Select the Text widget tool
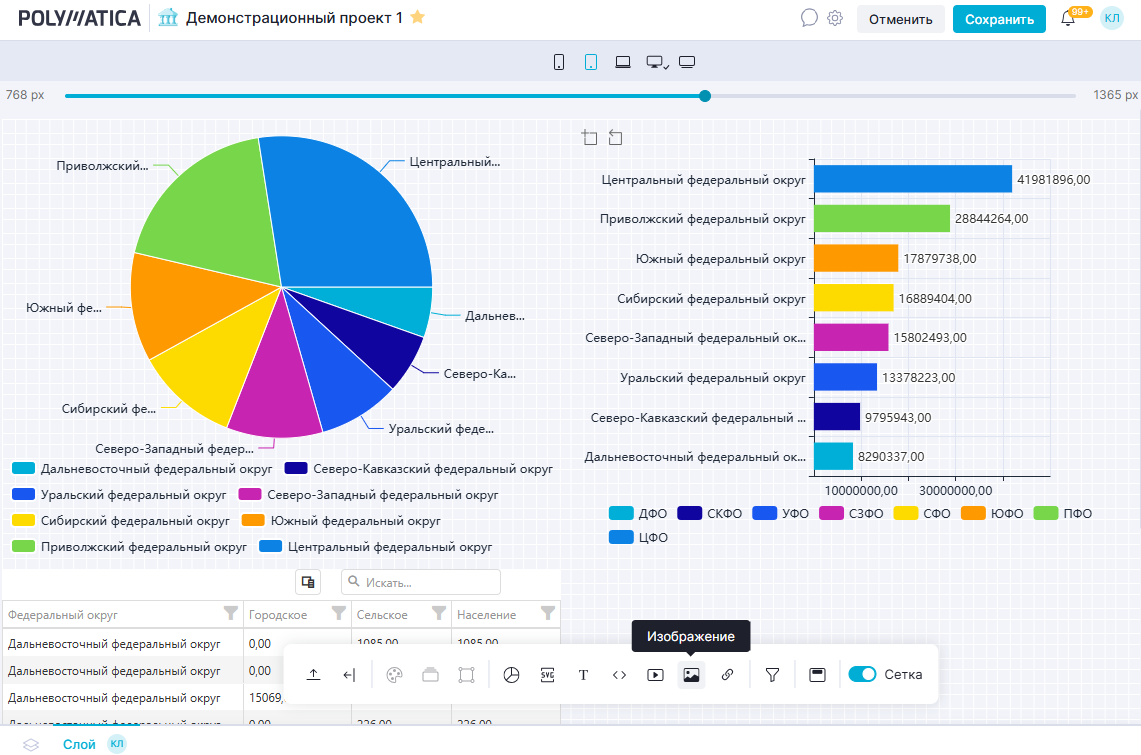The width and height of the screenshot is (1141, 755). [x=583, y=675]
